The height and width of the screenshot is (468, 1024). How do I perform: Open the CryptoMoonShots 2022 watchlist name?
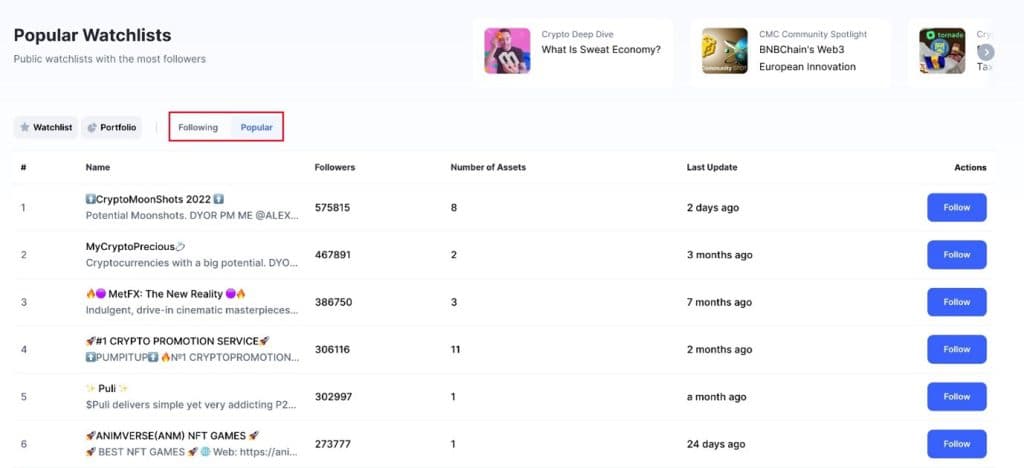pyautogui.click(x=155, y=199)
